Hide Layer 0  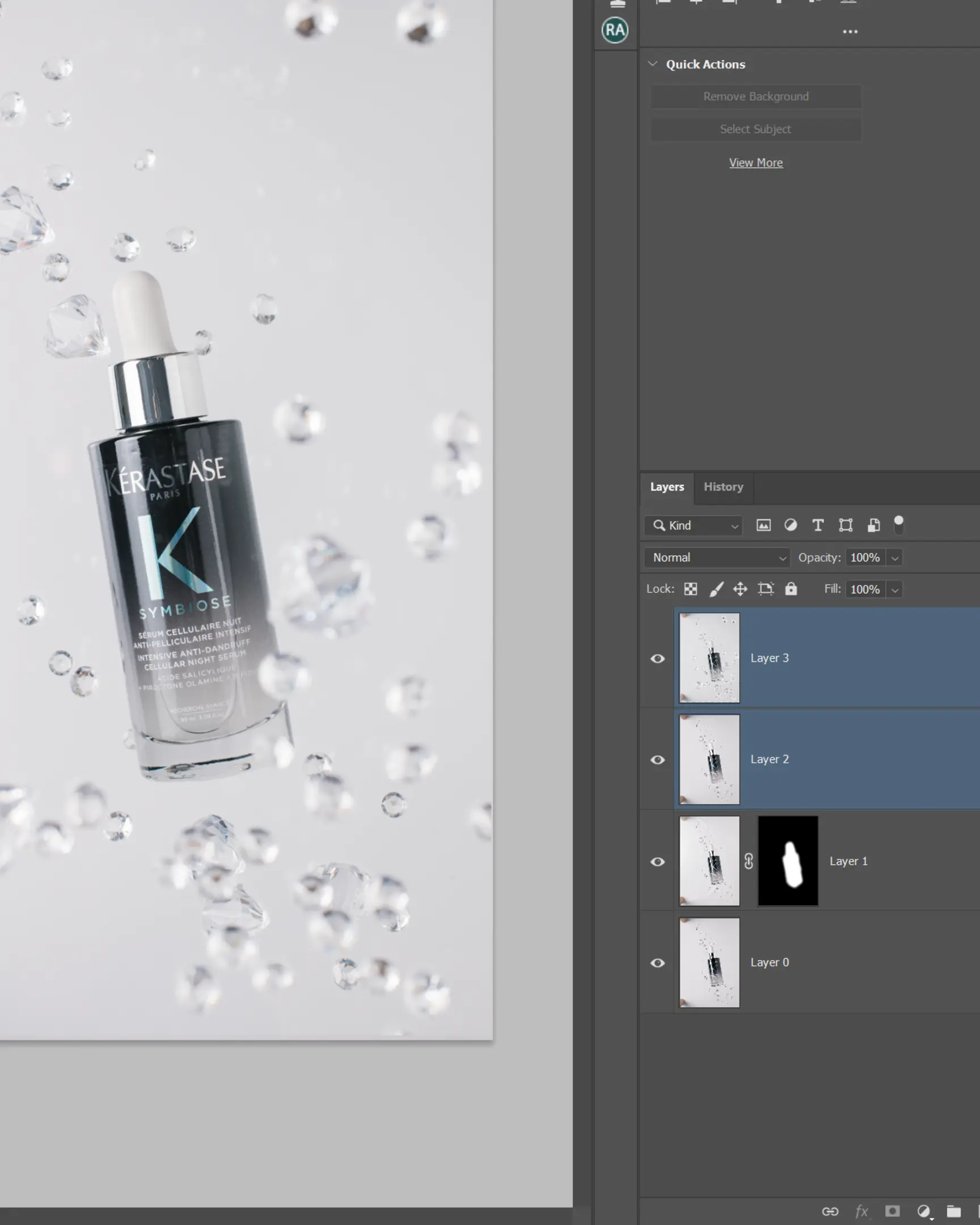pos(657,962)
